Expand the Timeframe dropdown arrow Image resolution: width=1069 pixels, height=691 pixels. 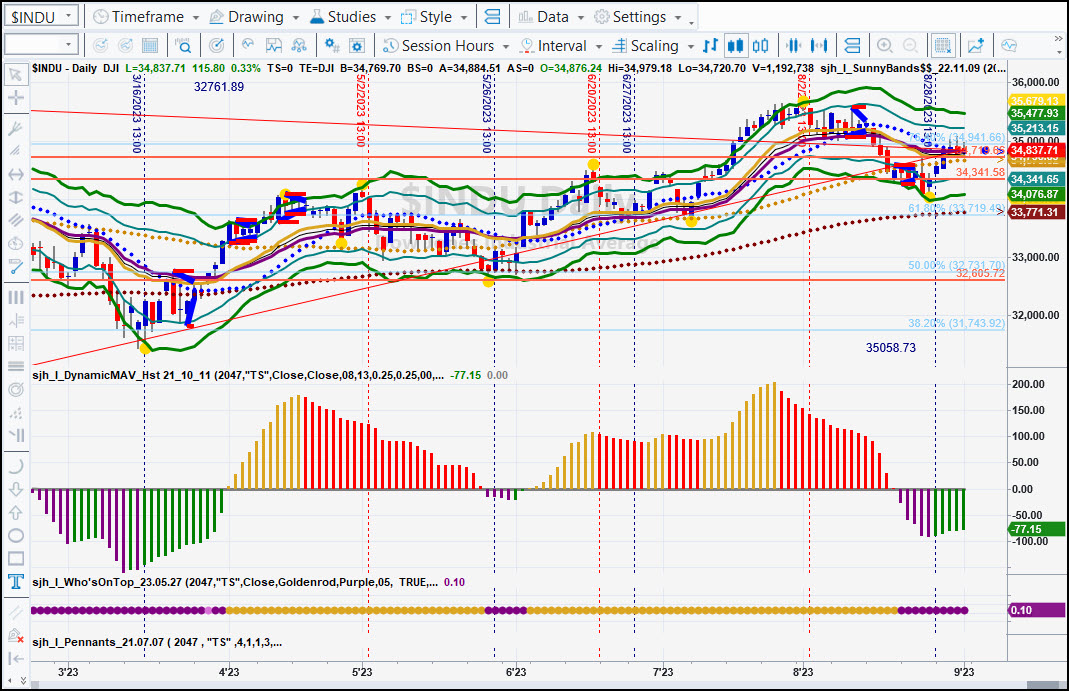point(196,17)
